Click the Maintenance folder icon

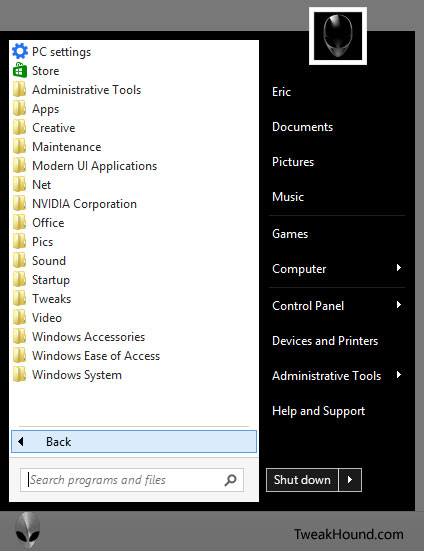[19, 146]
